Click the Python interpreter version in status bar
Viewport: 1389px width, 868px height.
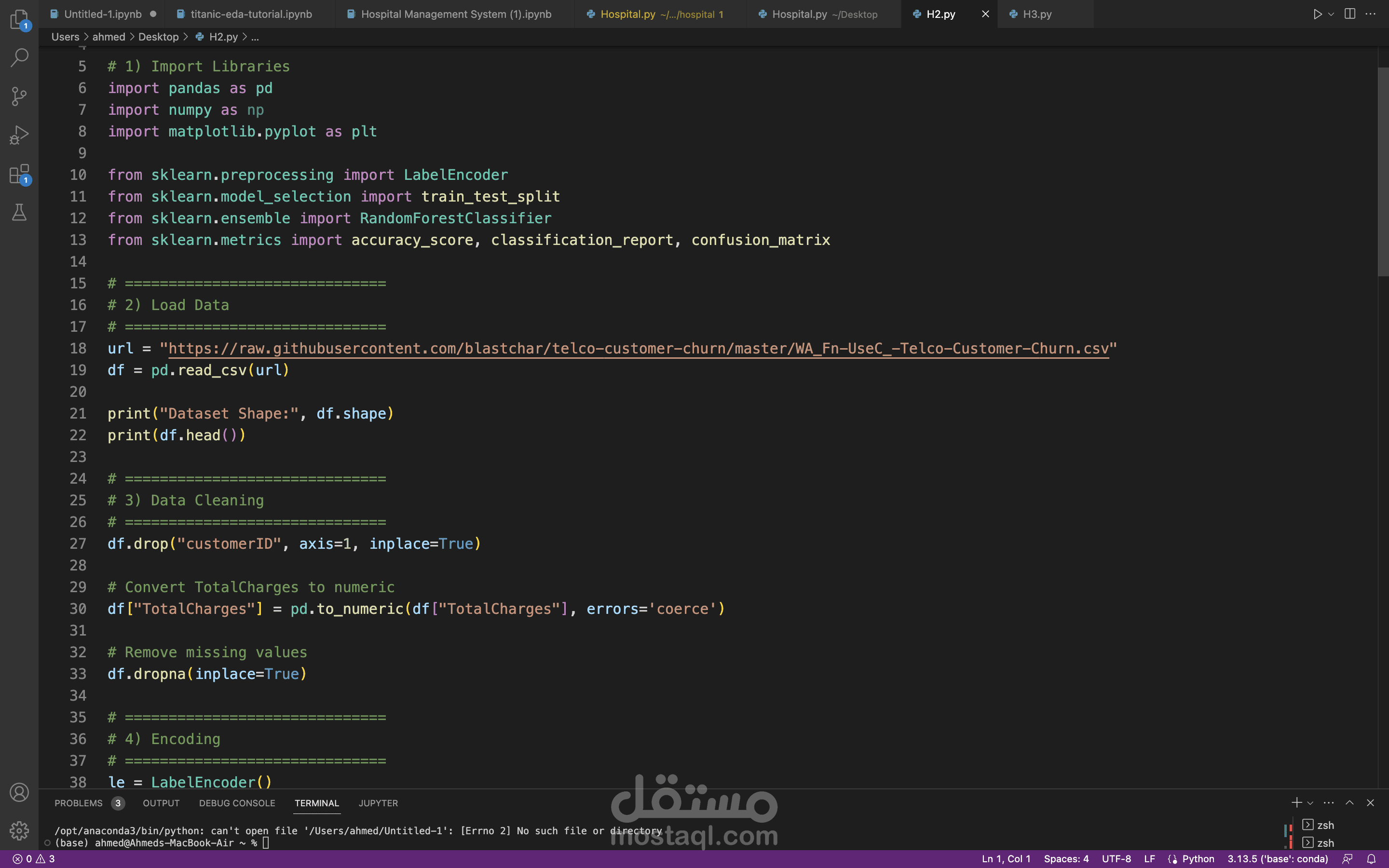click(x=1277, y=859)
